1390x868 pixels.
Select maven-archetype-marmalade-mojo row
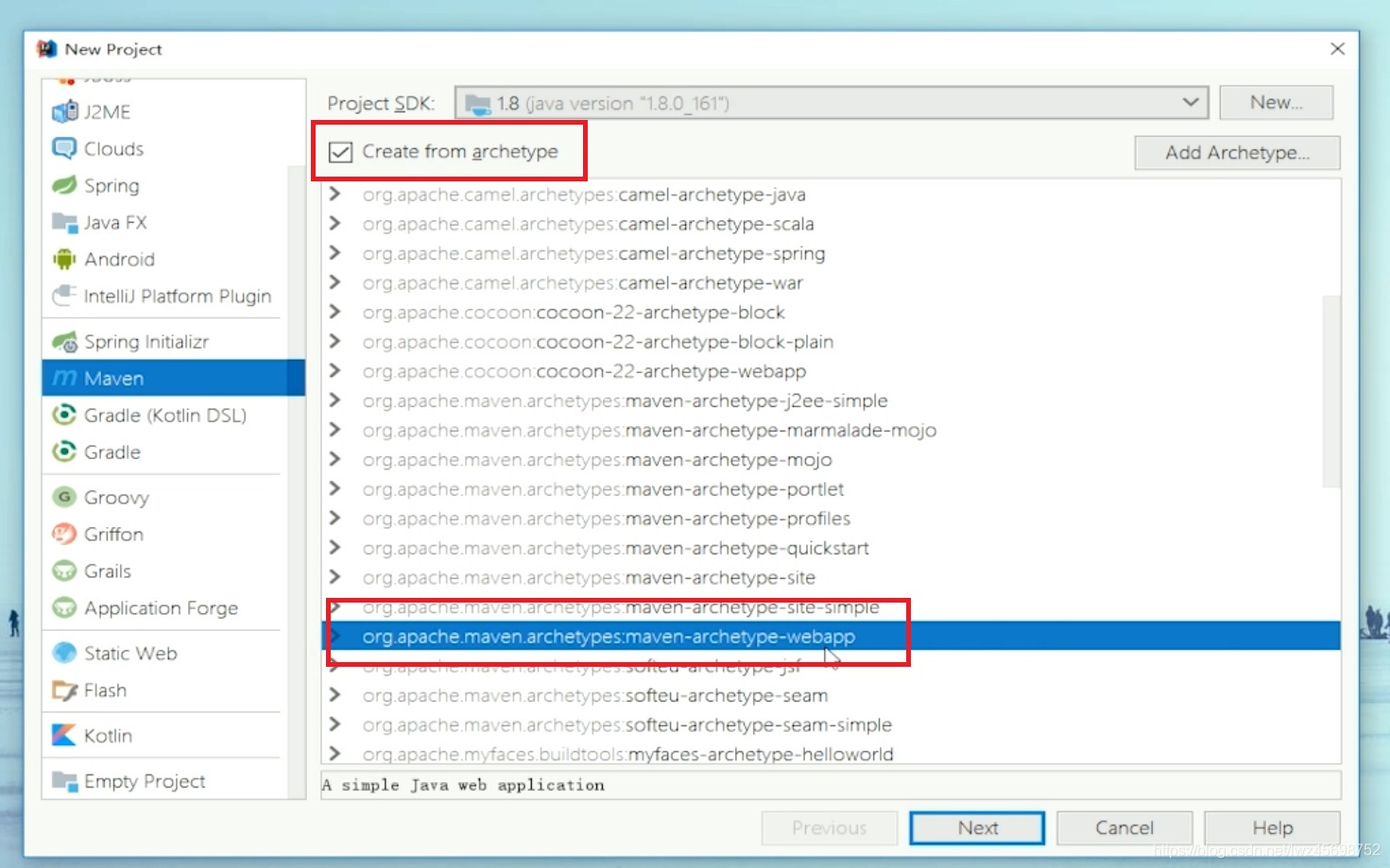[831, 430]
